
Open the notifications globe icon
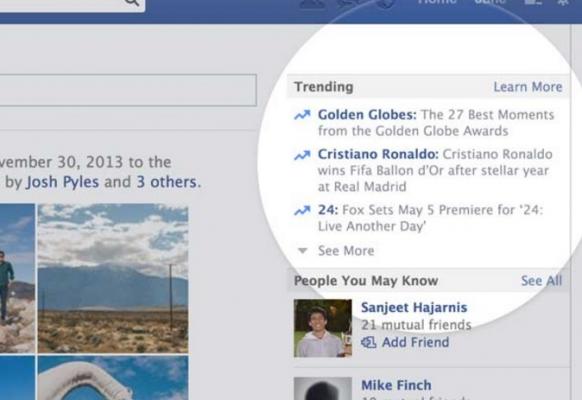[386, 3]
